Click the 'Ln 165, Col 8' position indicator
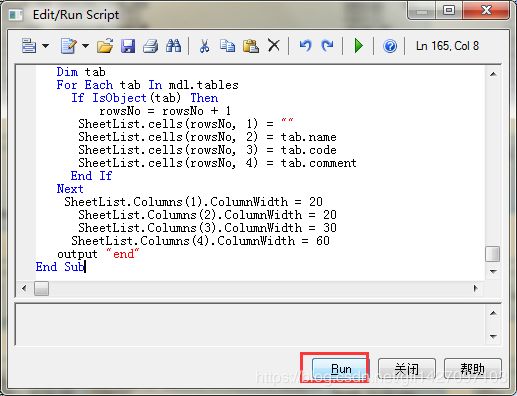Screen dimensions: 517x396 coord(447,46)
